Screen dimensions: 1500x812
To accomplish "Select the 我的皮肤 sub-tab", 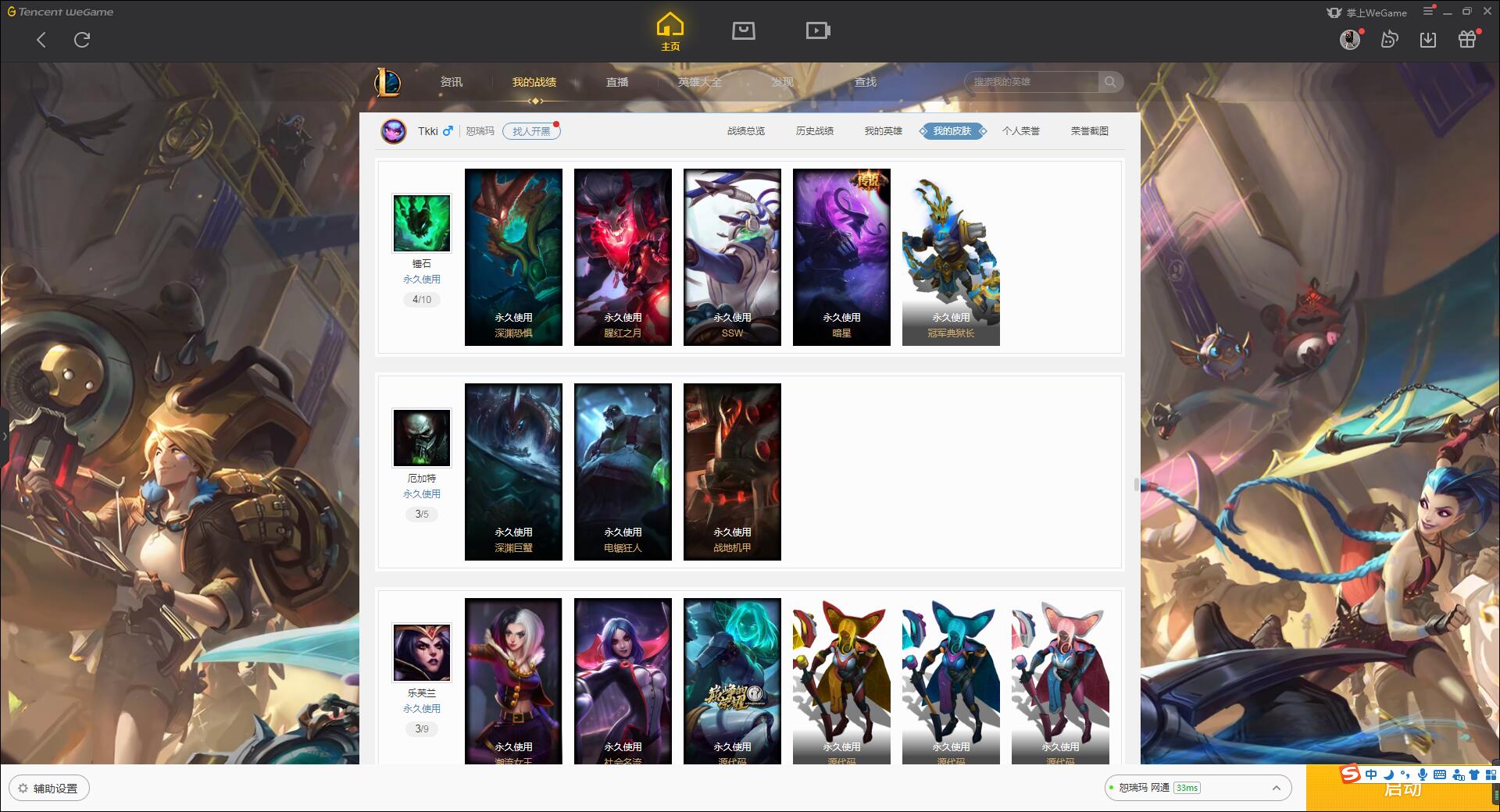I will pyautogui.click(x=952, y=131).
